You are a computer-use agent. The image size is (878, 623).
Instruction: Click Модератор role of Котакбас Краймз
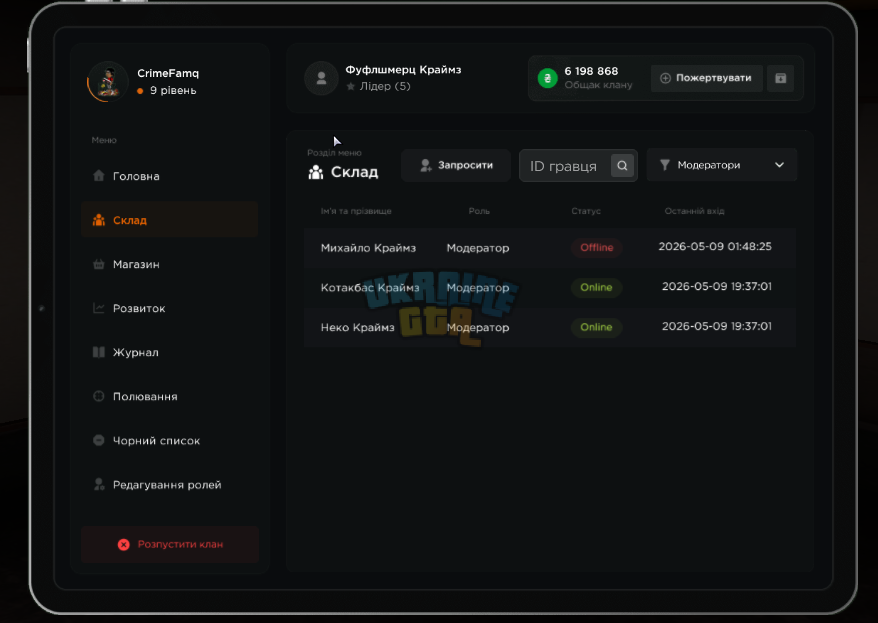pos(478,288)
